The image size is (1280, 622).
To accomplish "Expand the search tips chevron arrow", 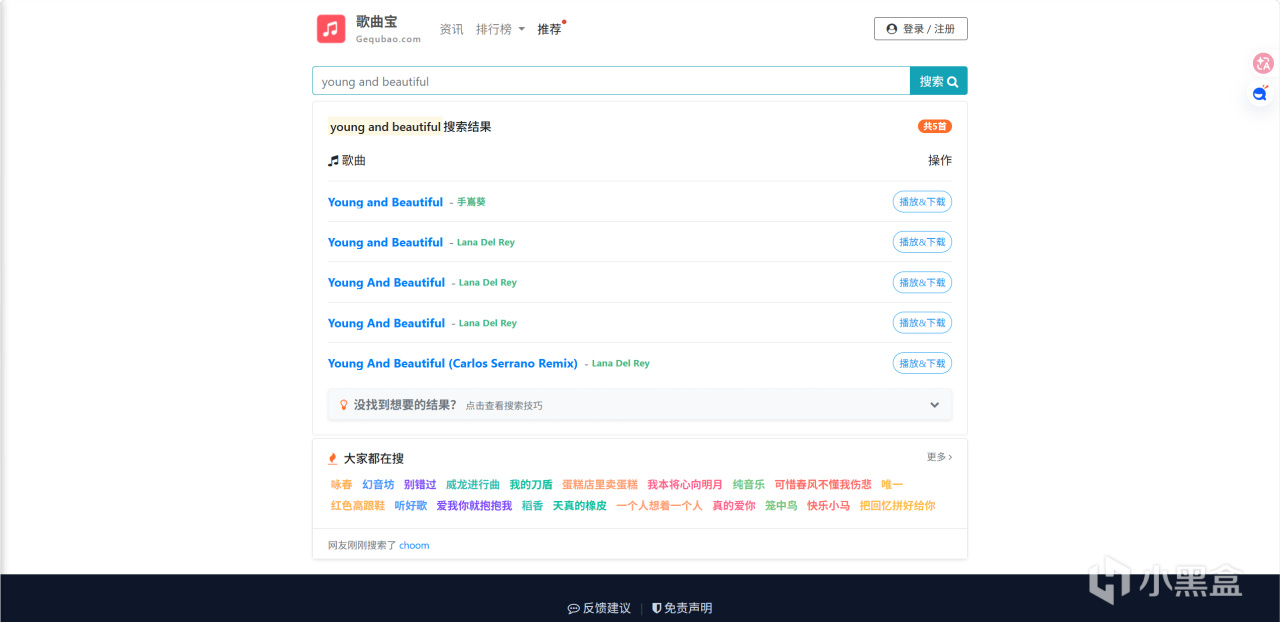I will (x=935, y=405).
